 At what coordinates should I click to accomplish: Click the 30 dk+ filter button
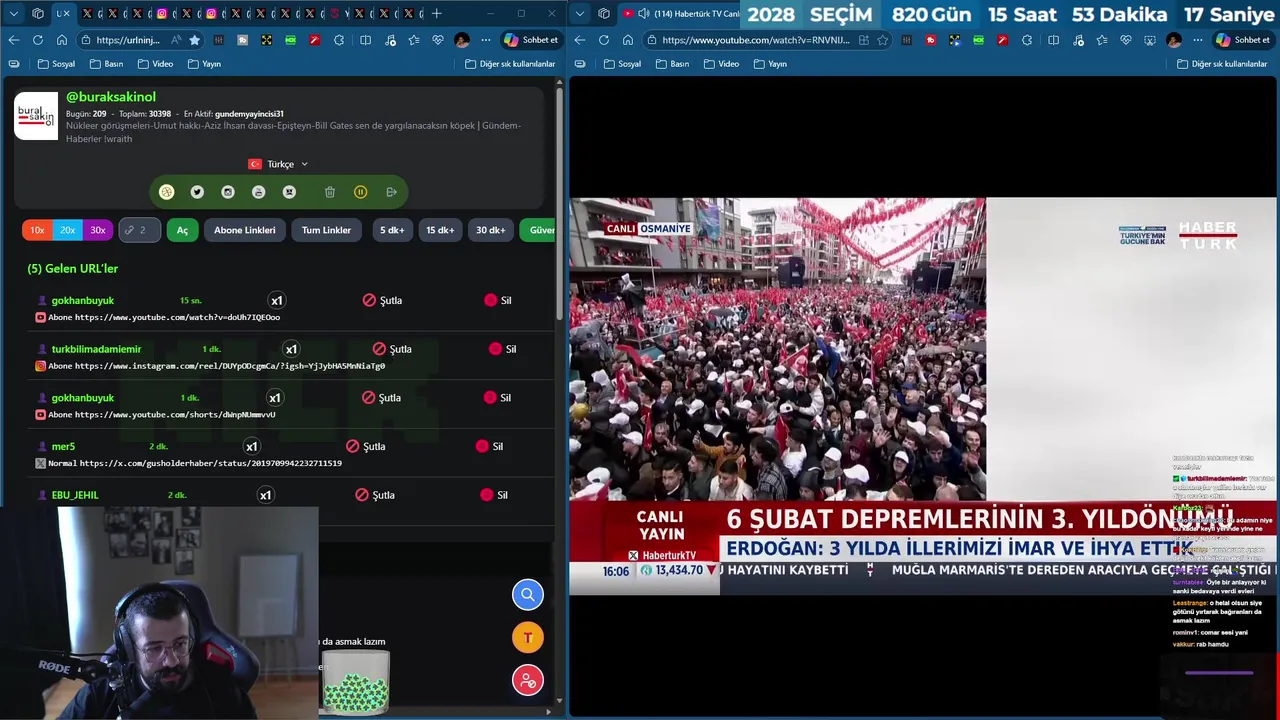click(490, 230)
